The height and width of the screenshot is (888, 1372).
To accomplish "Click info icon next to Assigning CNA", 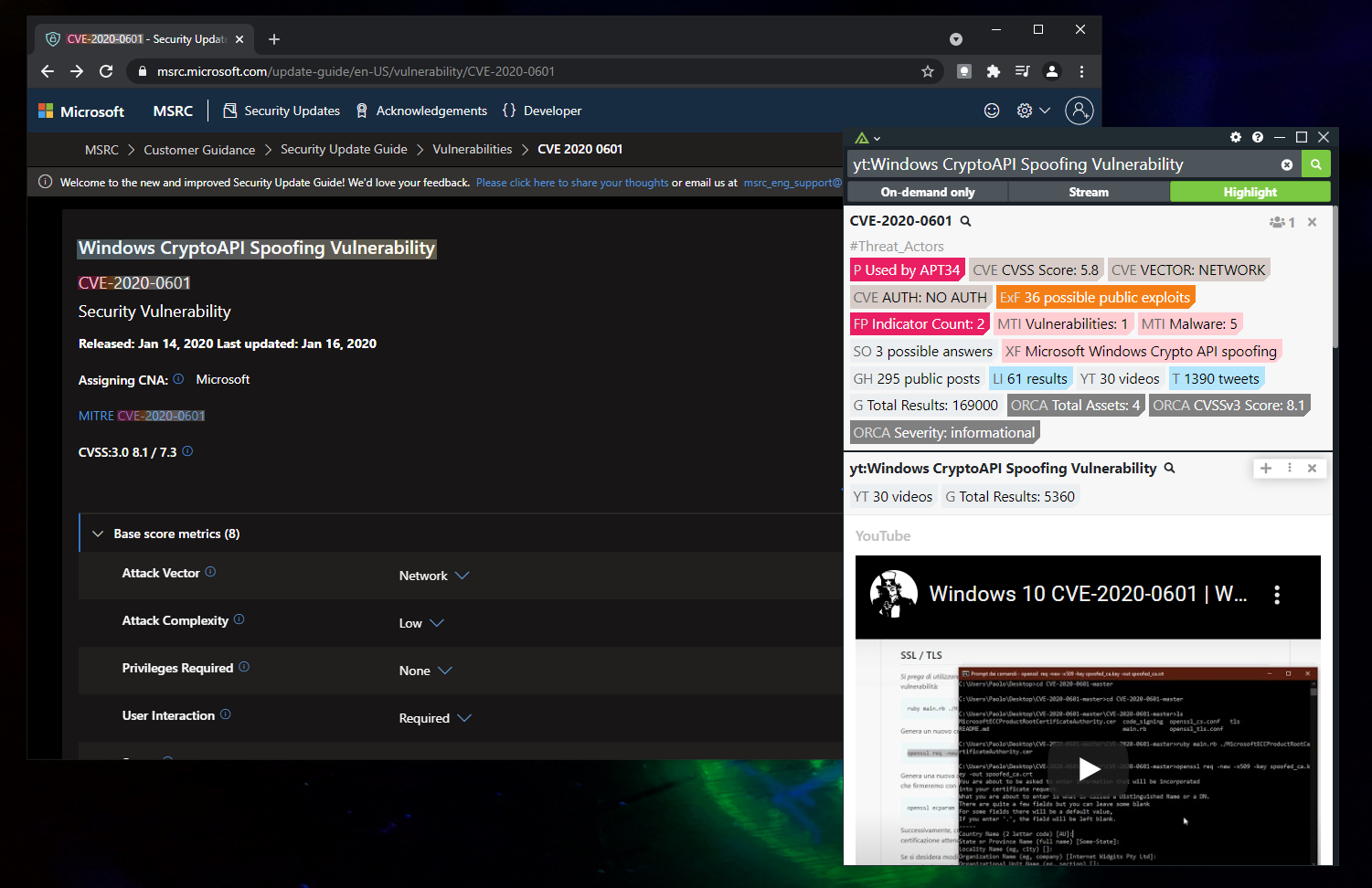I will click(178, 378).
